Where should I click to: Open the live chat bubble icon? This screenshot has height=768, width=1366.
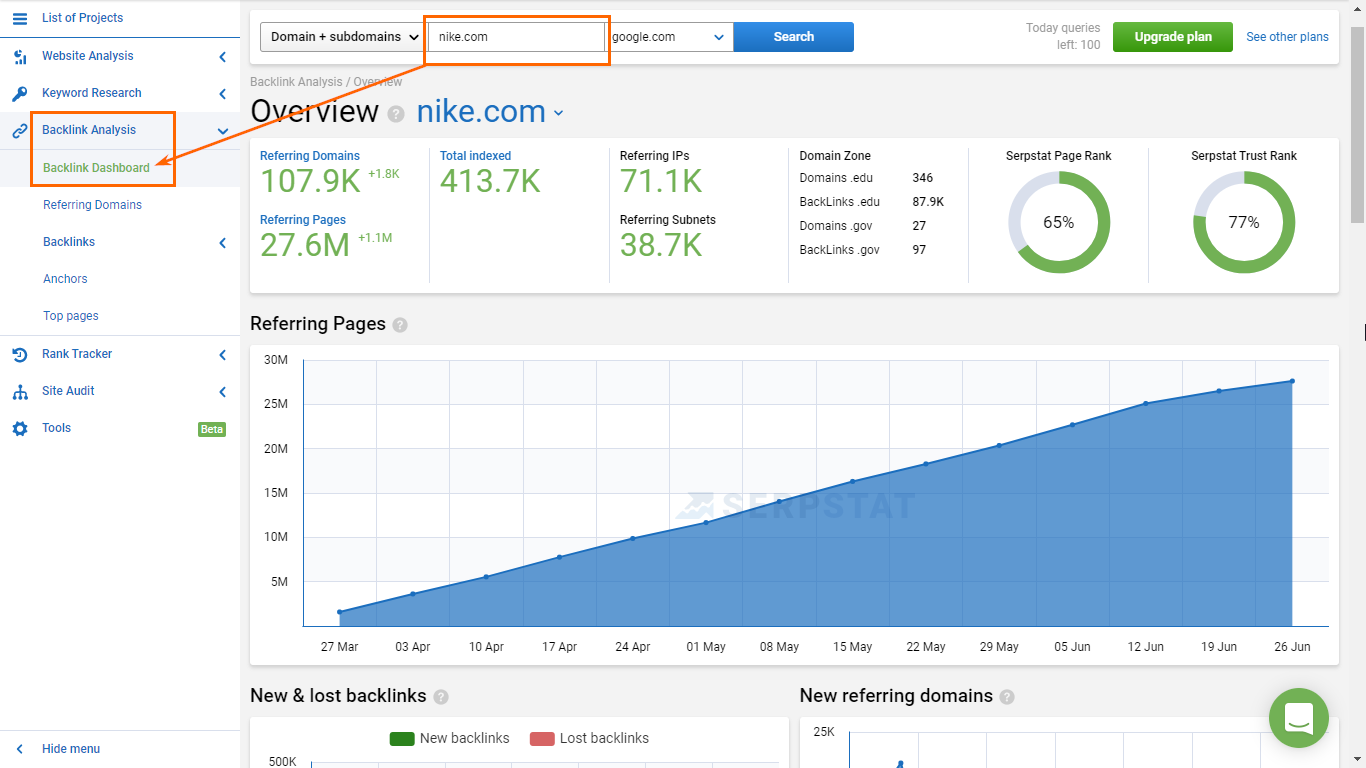(1298, 718)
